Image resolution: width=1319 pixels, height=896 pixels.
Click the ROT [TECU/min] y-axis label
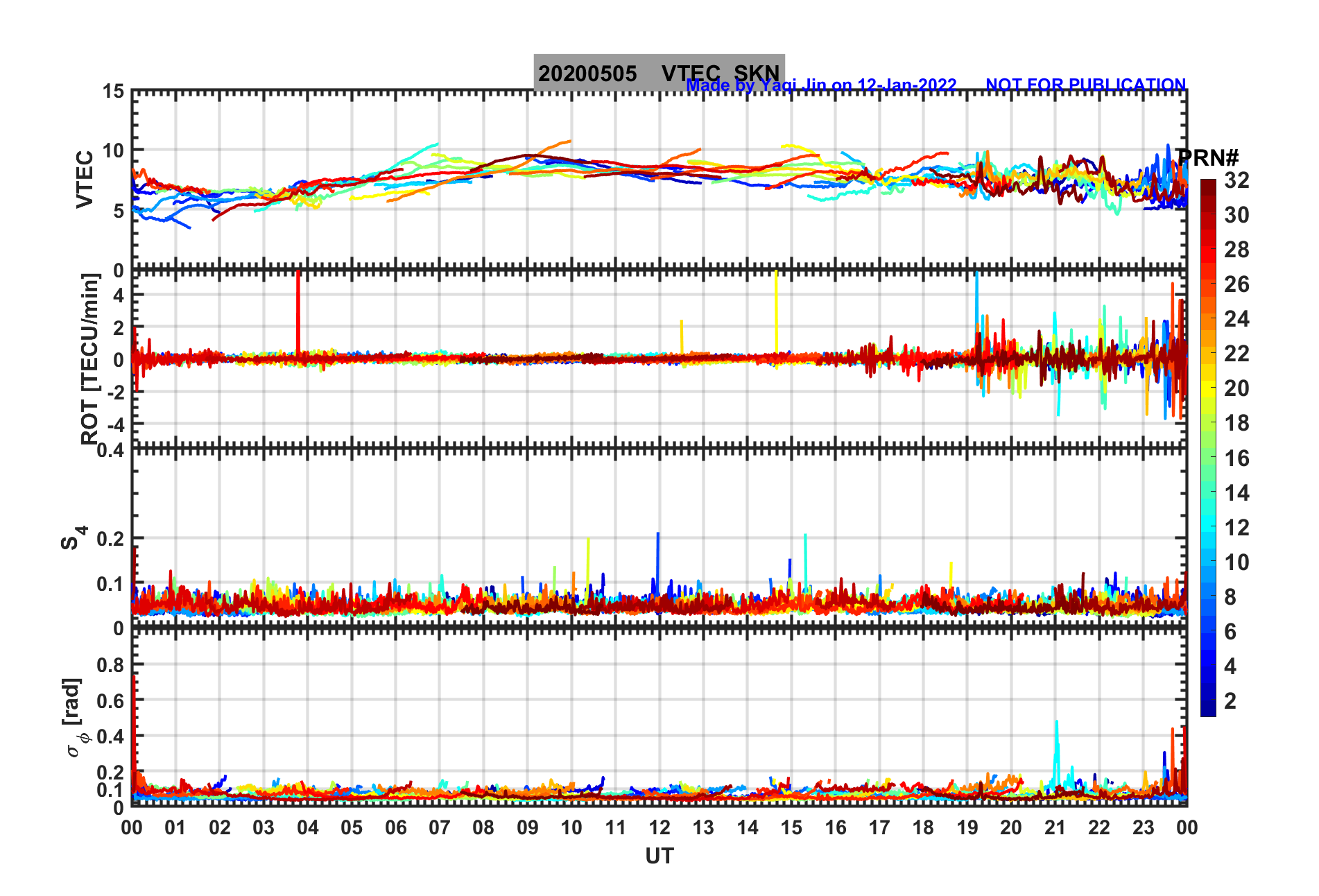89,359
